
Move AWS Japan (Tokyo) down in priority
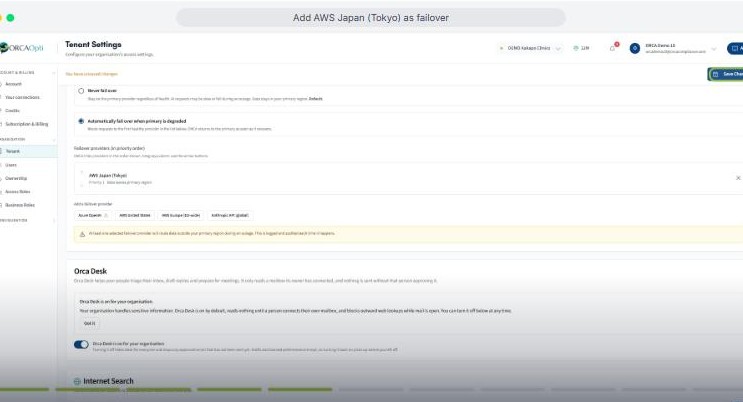[x=82, y=184]
